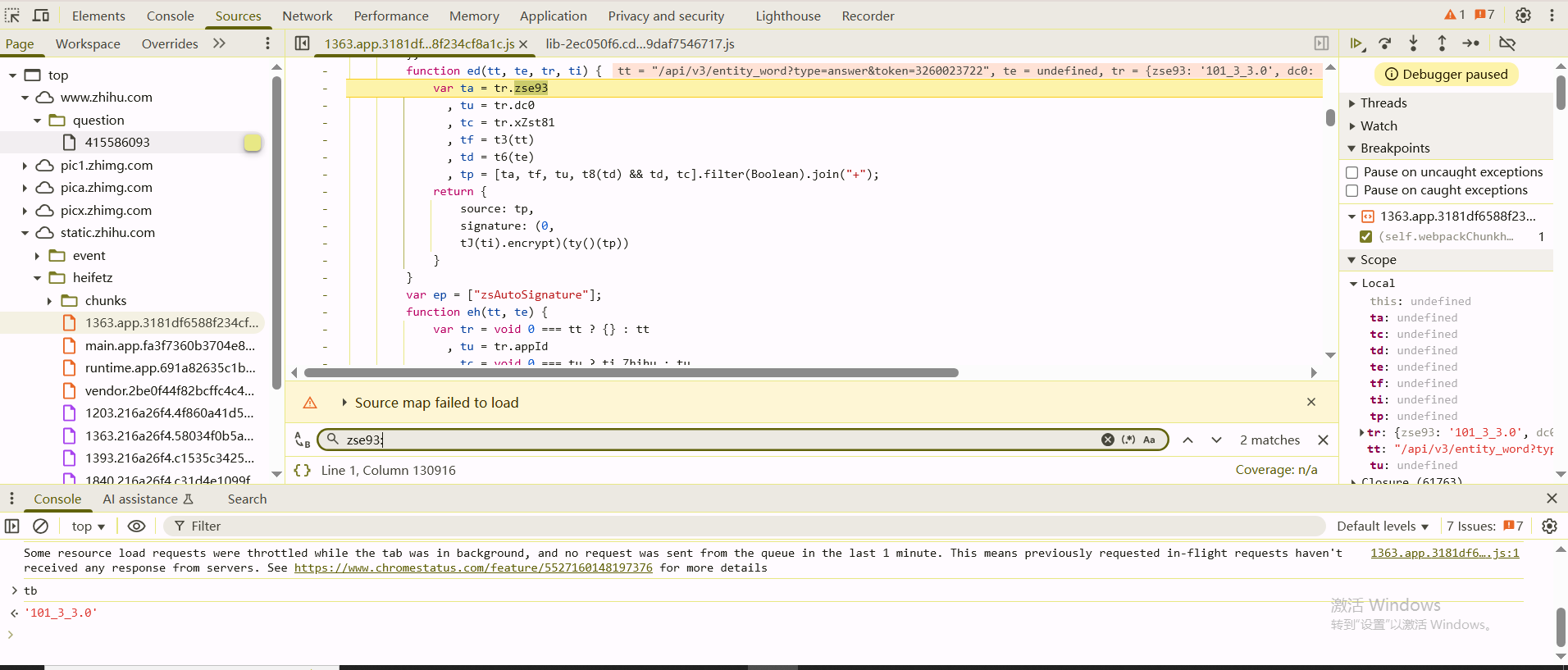Click the code editor horizontal scrollbar
The image size is (1568, 670).
coord(631,372)
